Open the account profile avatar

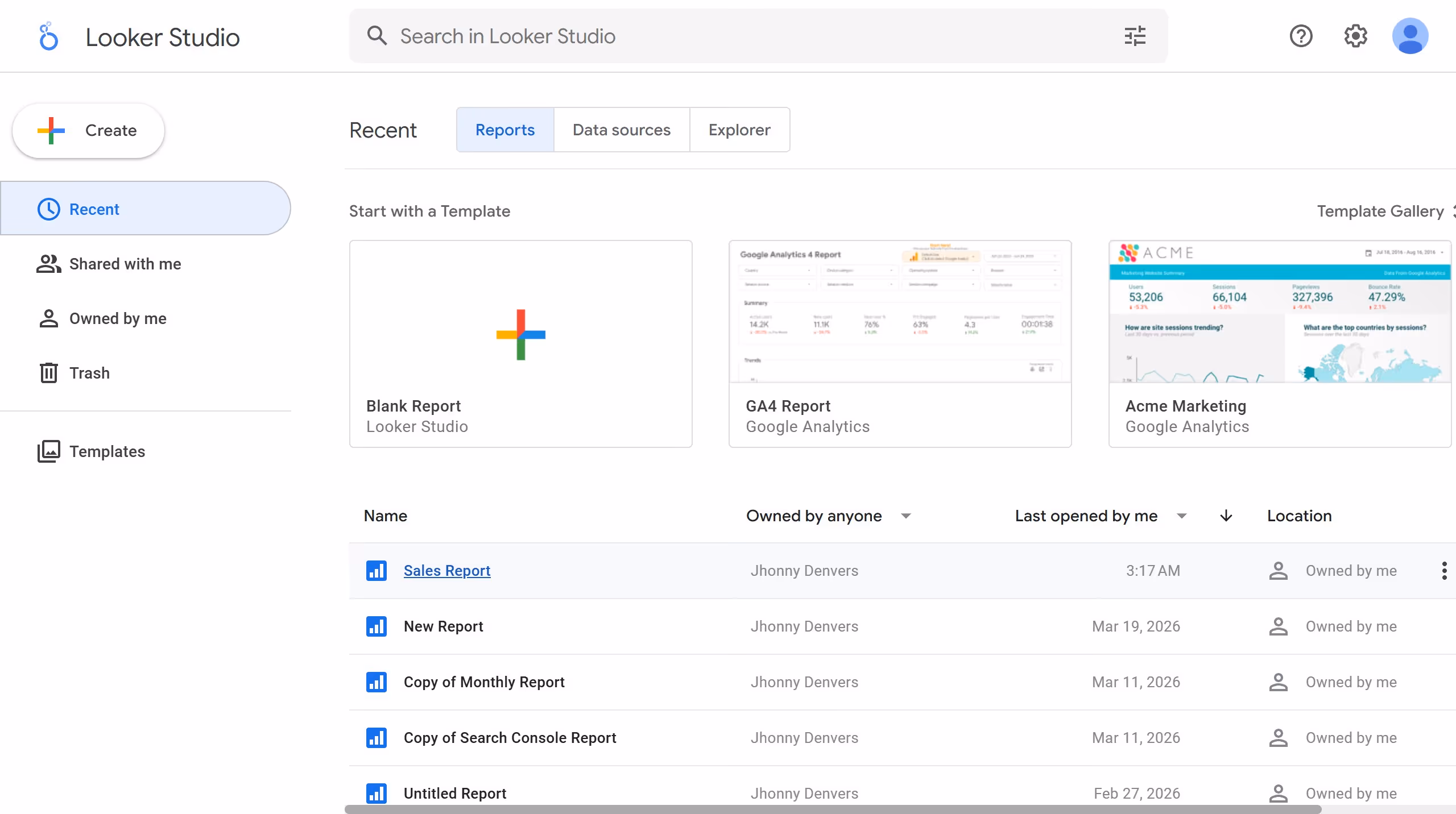tap(1410, 36)
